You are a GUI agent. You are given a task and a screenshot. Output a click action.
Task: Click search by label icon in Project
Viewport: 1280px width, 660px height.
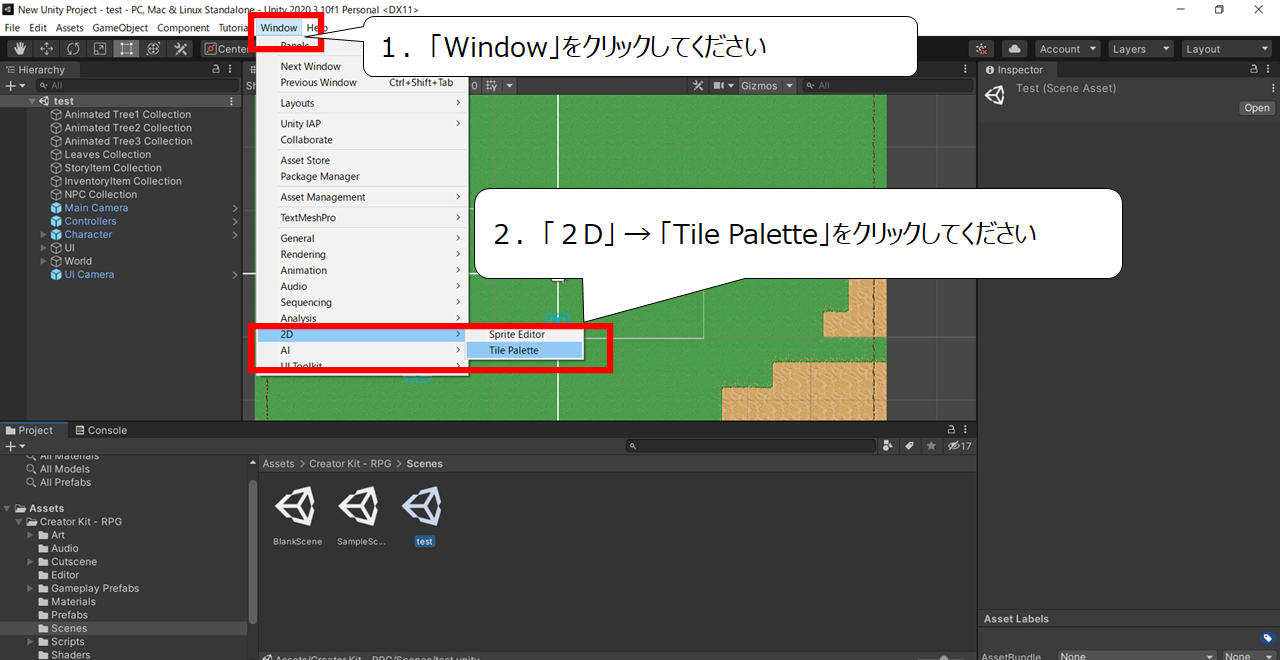coord(910,446)
